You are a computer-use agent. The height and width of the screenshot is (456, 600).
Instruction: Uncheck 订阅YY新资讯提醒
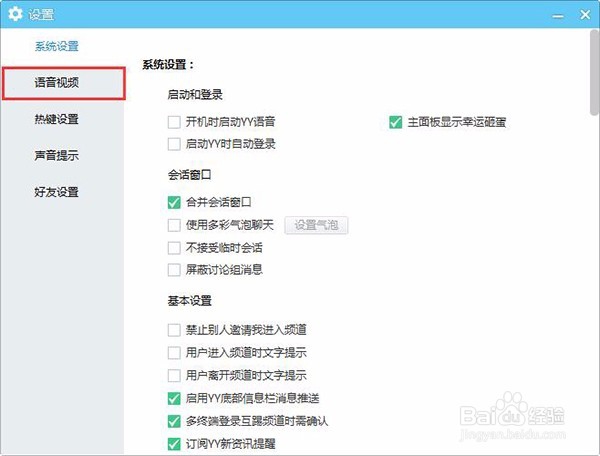tap(174, 444)
